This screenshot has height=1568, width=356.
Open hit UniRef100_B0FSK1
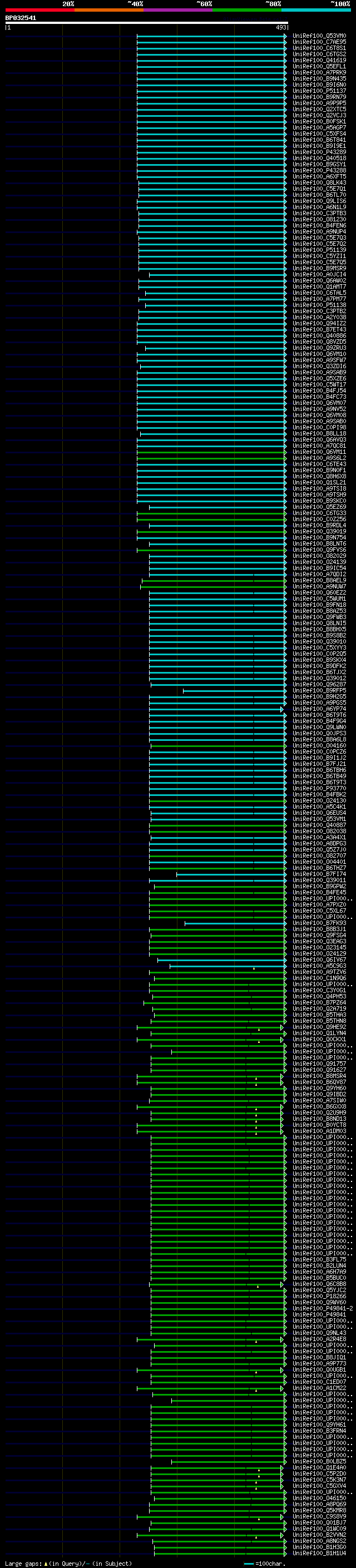pyautogui.click(x=319, y=121)
